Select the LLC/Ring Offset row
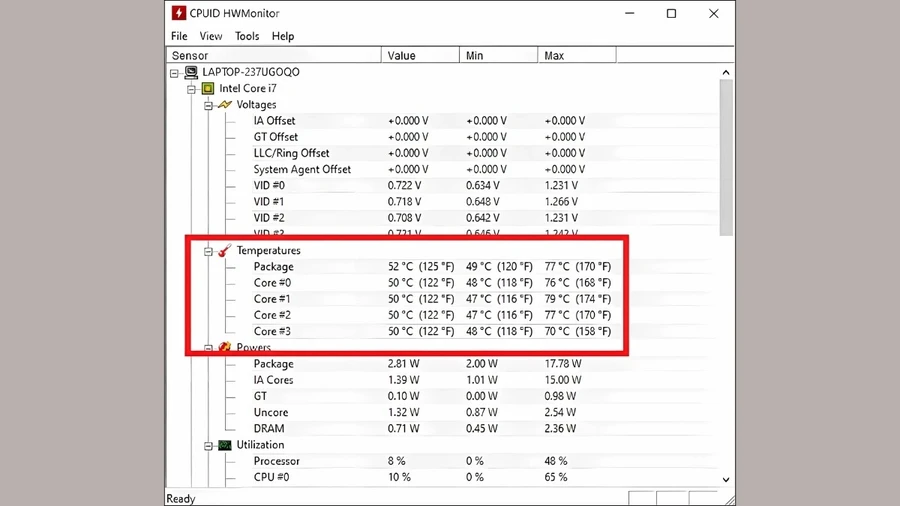Image resolution: width=900 pixels, height=506 pixels. (485, 153)
